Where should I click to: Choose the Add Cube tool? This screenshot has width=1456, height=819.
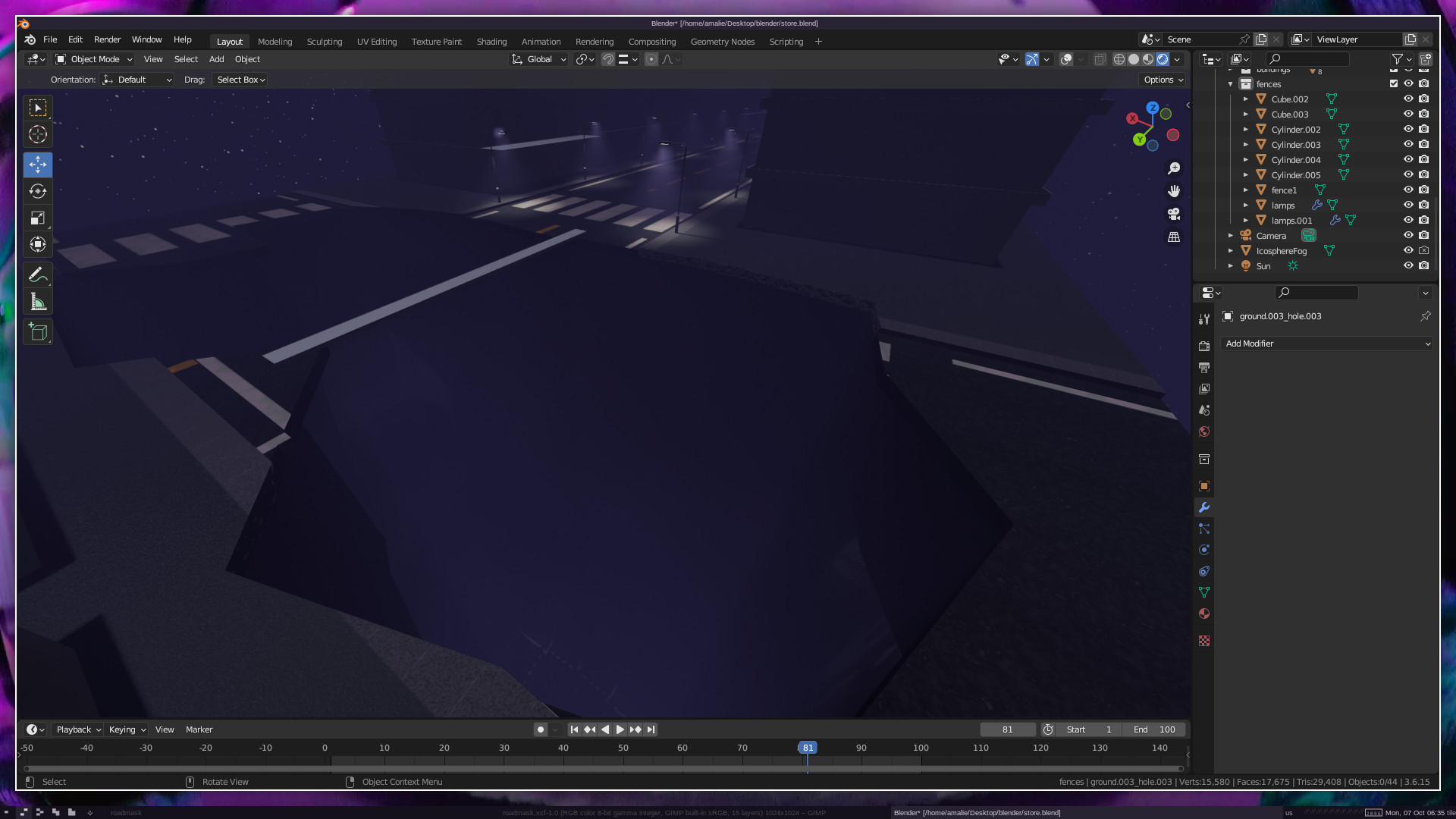pyautogui.click(x=38, y=332)
